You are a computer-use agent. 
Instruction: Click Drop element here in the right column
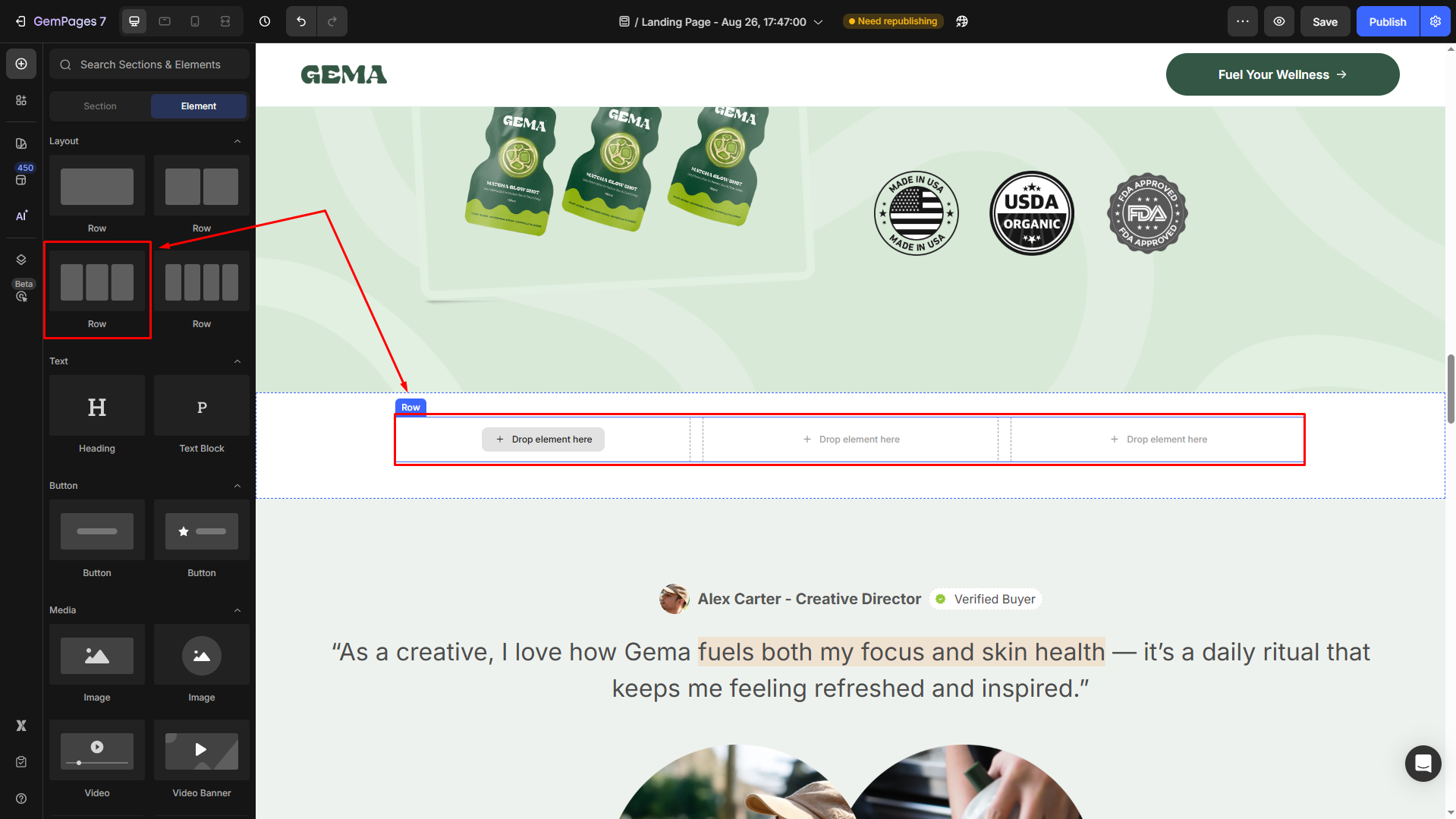click(x=1159, y=439)
